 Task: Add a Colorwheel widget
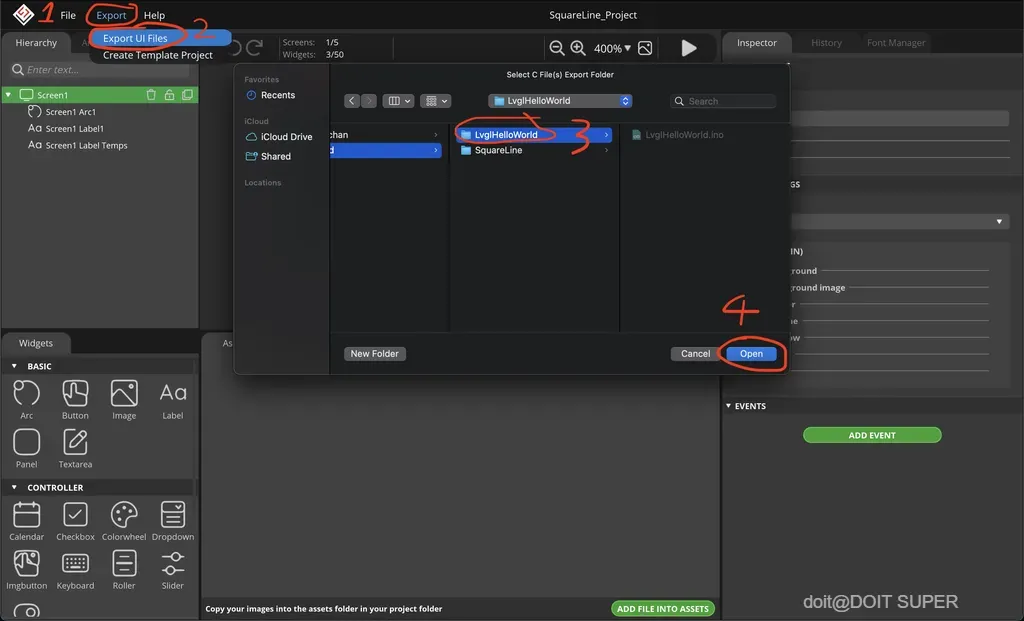(124, 521)
